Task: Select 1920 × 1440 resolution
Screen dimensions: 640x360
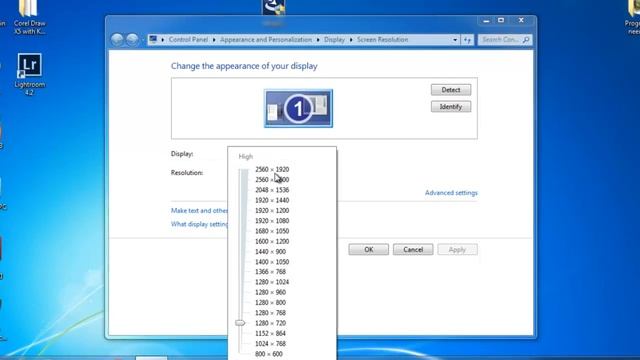Action: click(272, 200)
